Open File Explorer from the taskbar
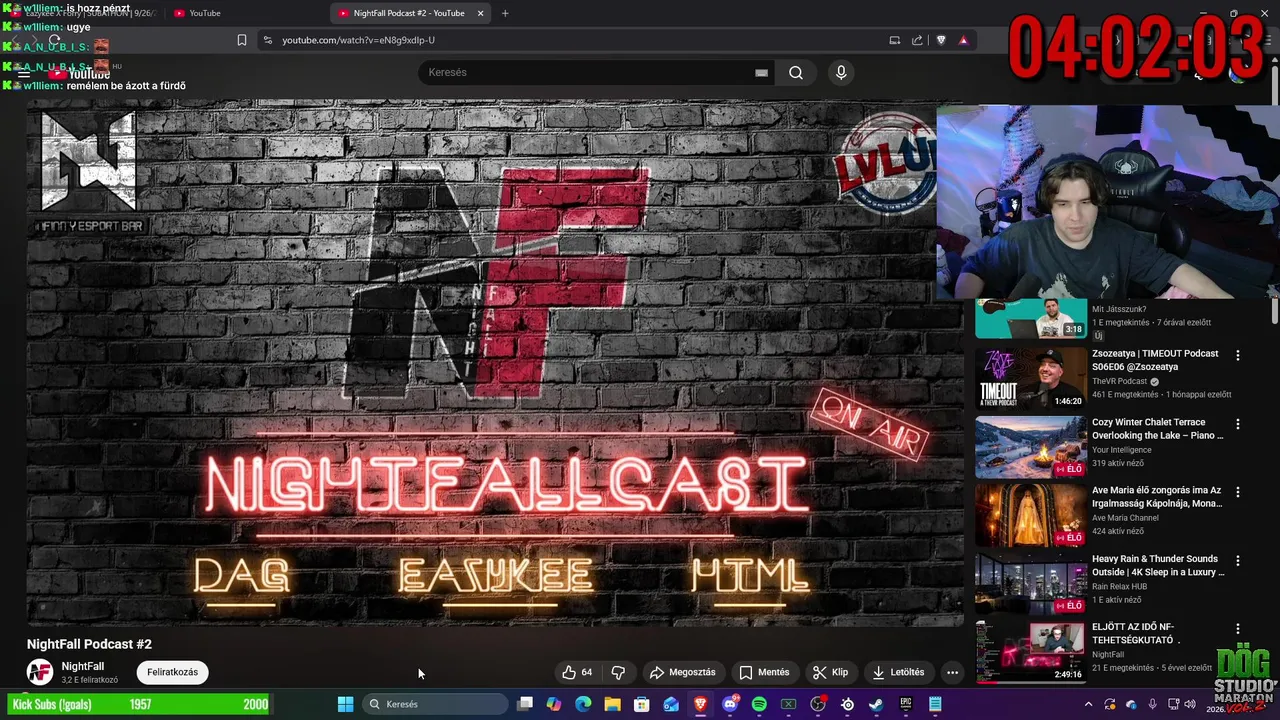Viewport: 1280px width, 720px height. (x=612, y=704)
